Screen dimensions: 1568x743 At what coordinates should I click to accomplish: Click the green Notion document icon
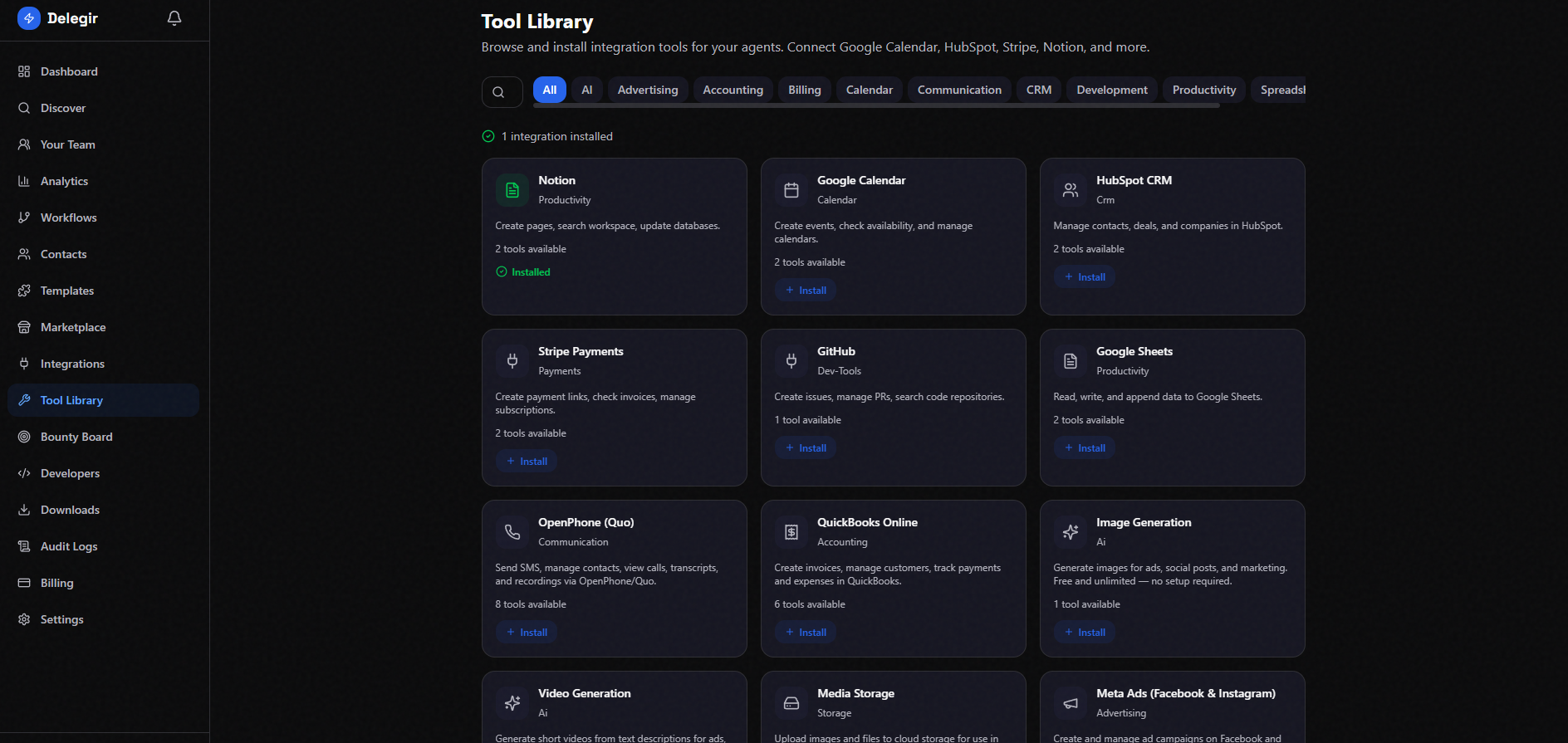pyautogui.click(x=512, y=190)
